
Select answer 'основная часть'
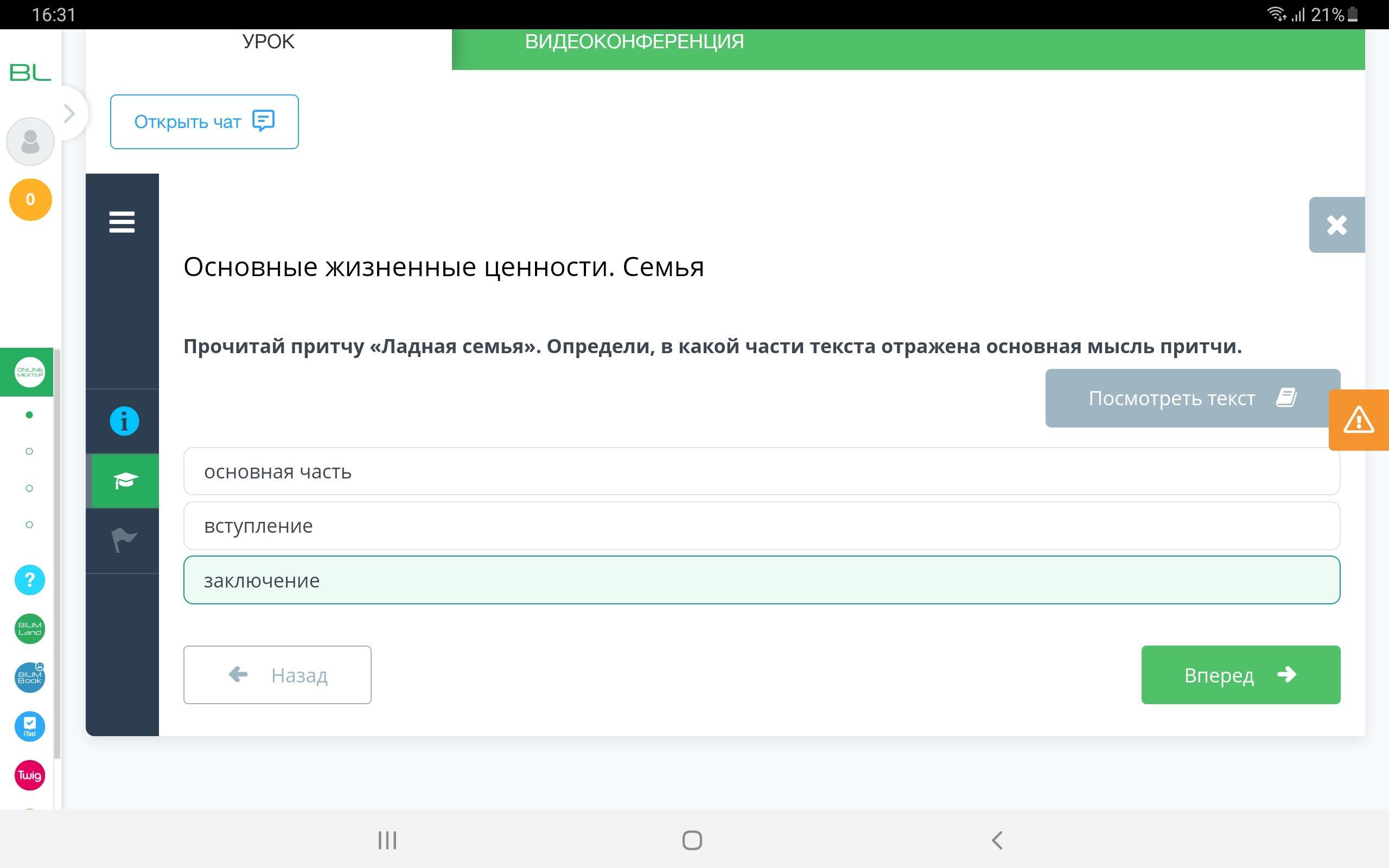[761, 471]
